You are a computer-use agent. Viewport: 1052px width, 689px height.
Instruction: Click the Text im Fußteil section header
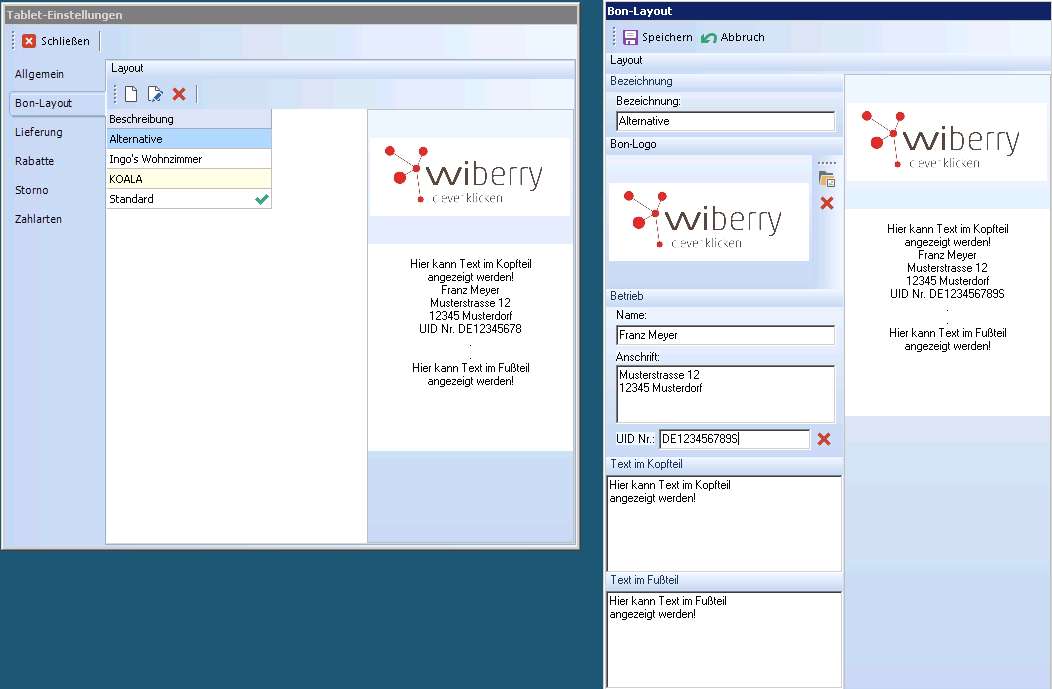tap(724, 580)
